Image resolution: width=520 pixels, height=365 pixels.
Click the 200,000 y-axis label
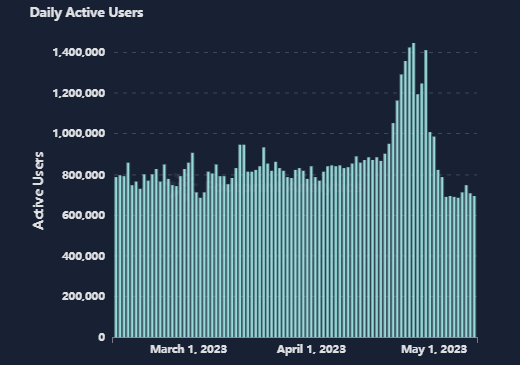pos(83,296)
